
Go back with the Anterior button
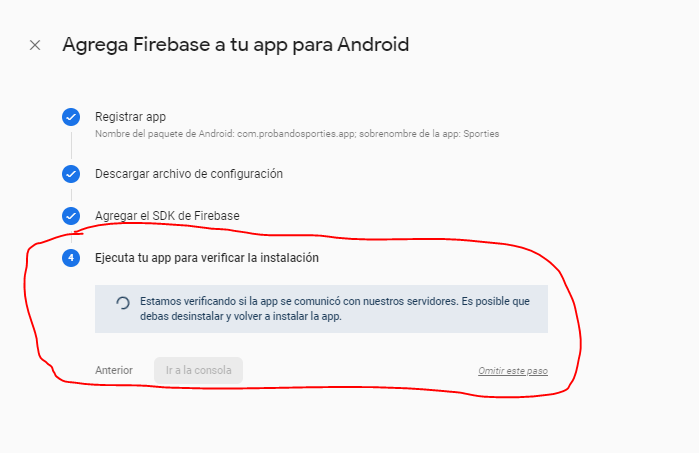coord(114,371)
